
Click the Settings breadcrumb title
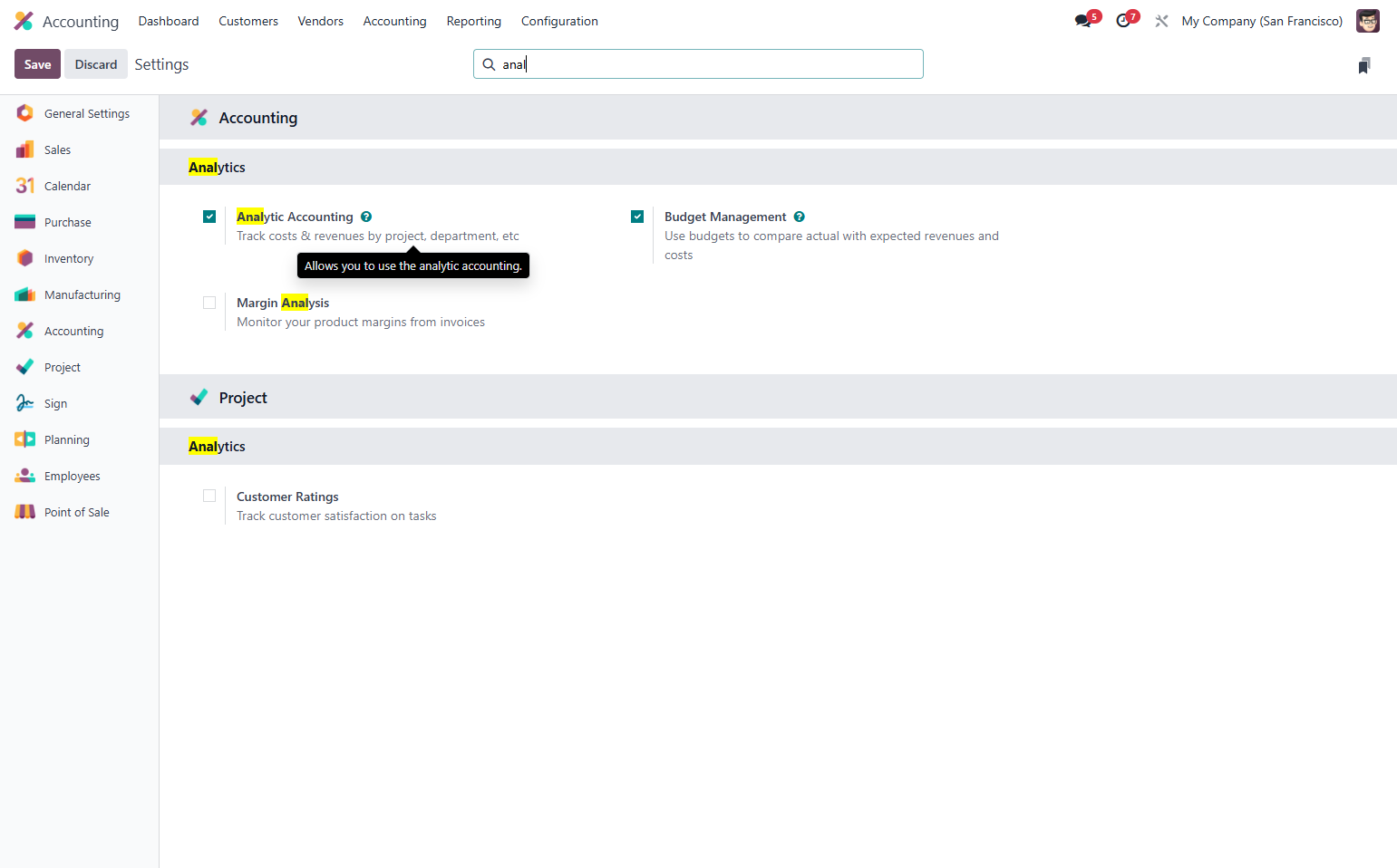(x=161, y=64)
